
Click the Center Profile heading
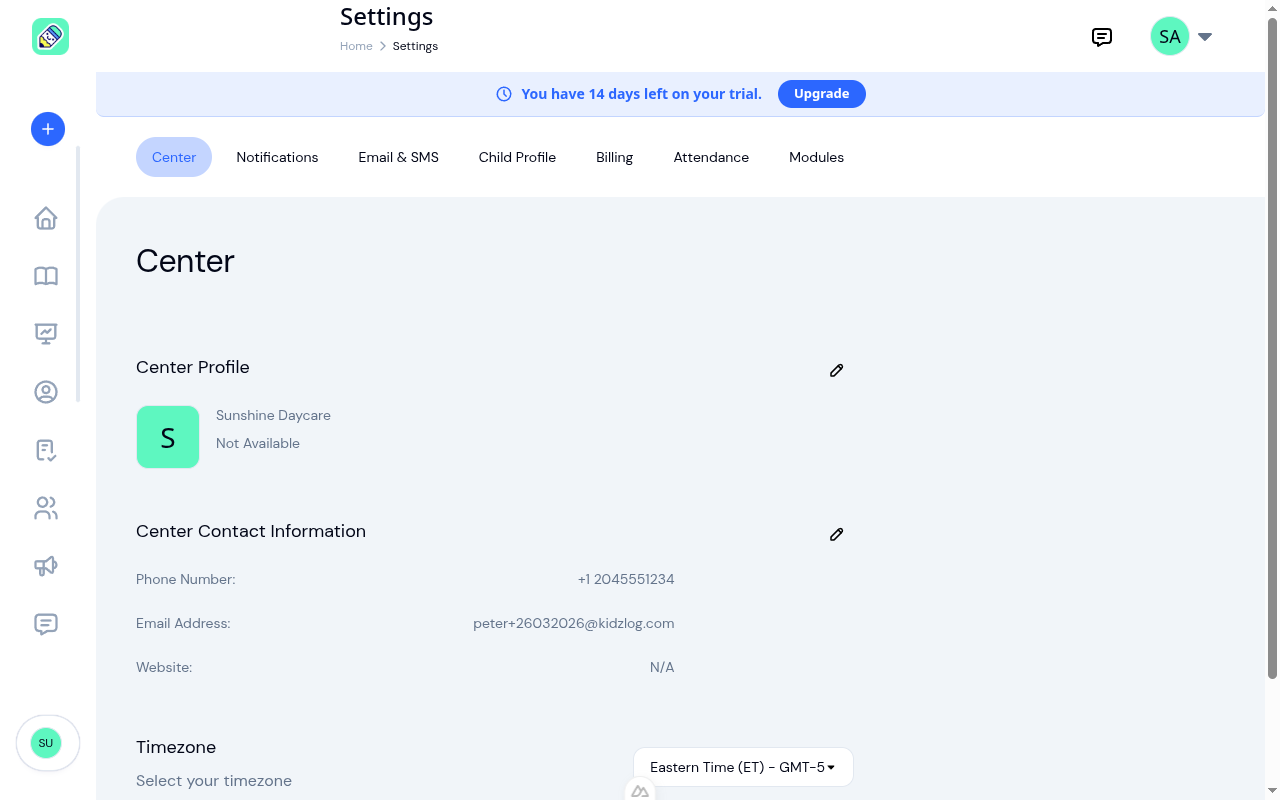[193, 367]
